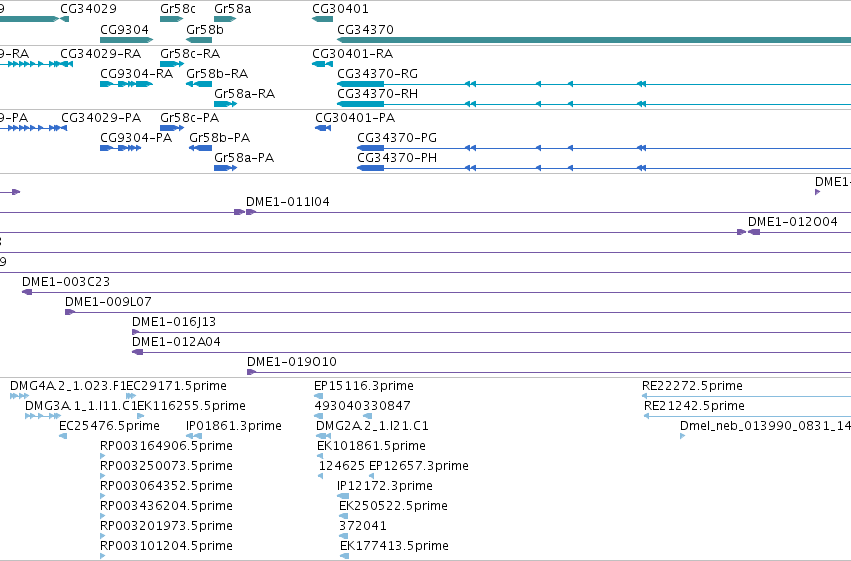Click EST 124625 label
The width and height of the screenshot is (851, 561).
click(x=341, y=466)
